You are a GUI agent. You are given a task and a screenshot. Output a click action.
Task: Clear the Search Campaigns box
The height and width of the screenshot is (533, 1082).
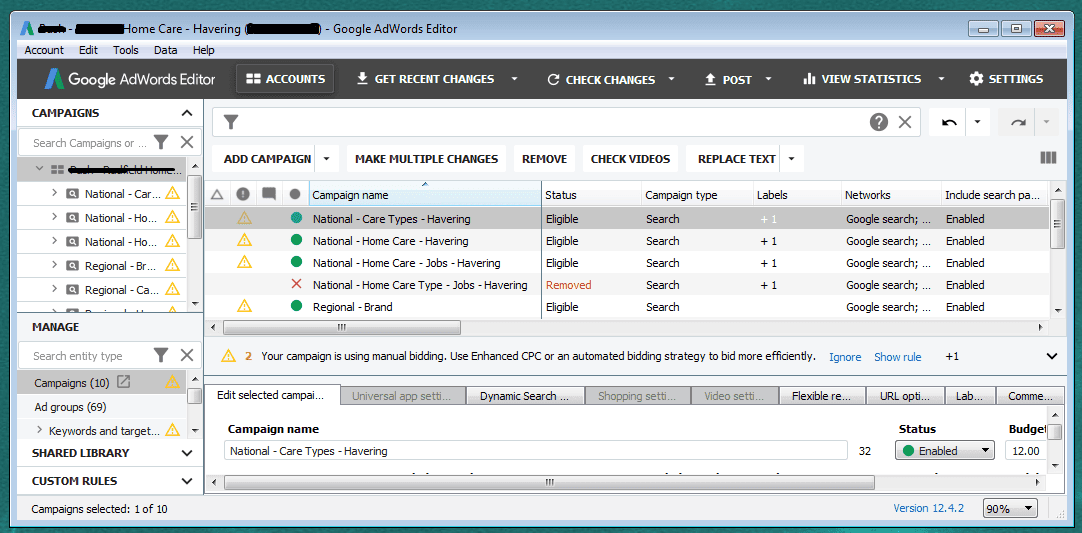tap(186, 142)
